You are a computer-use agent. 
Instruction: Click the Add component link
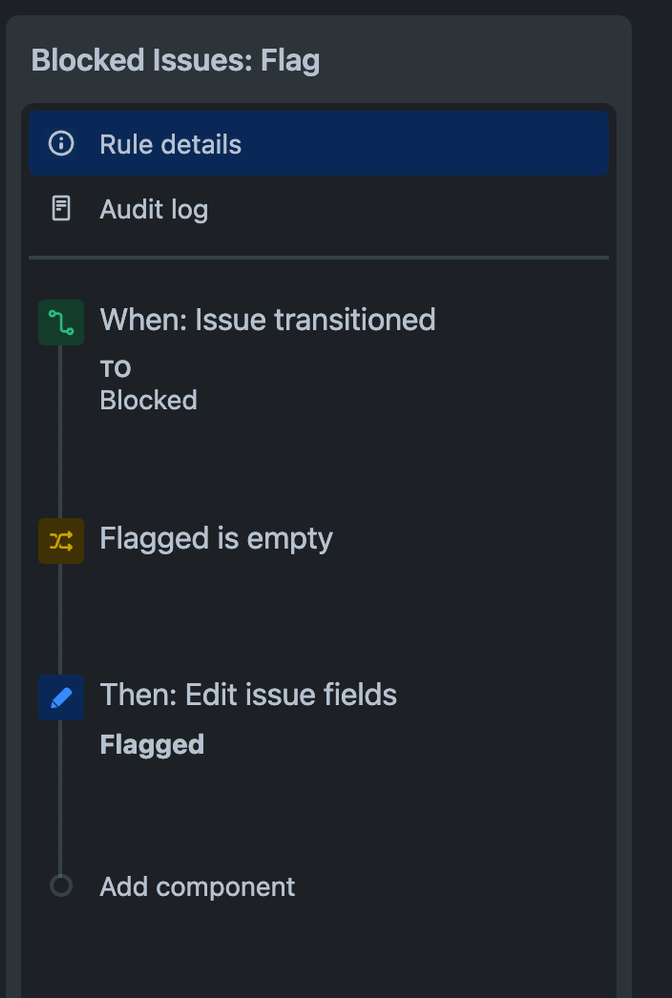pos(197,887)
